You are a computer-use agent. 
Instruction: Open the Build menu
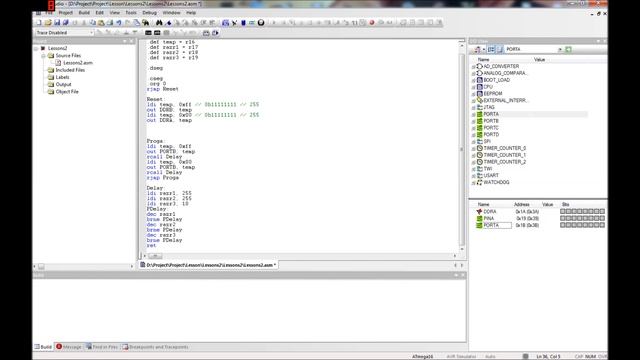click(x=84, y=13)
